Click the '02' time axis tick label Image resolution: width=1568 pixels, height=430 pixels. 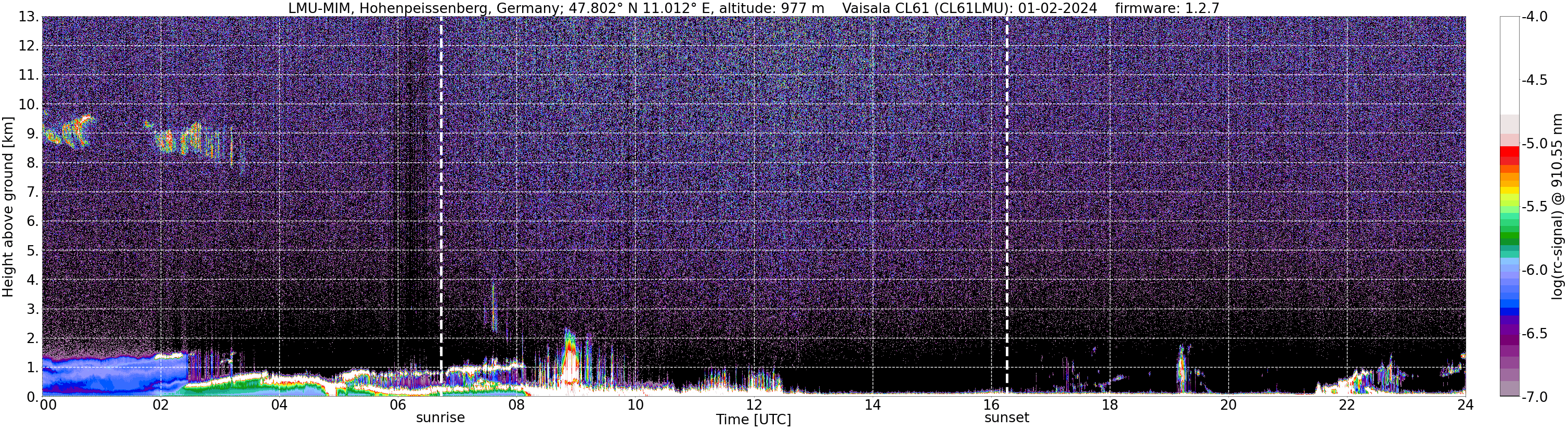[x=160, y=405]
